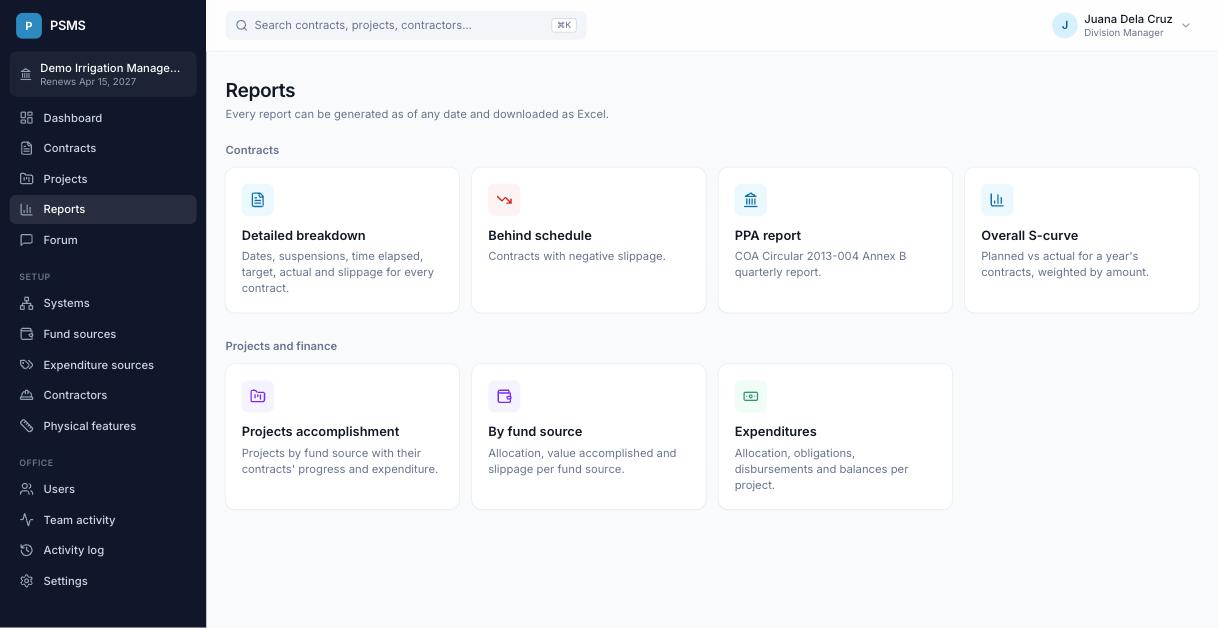The height and width of the screenshot is (628, 1218).
Task: Open the Projects accomplishment report title
Action: click(x=321, y=432)
